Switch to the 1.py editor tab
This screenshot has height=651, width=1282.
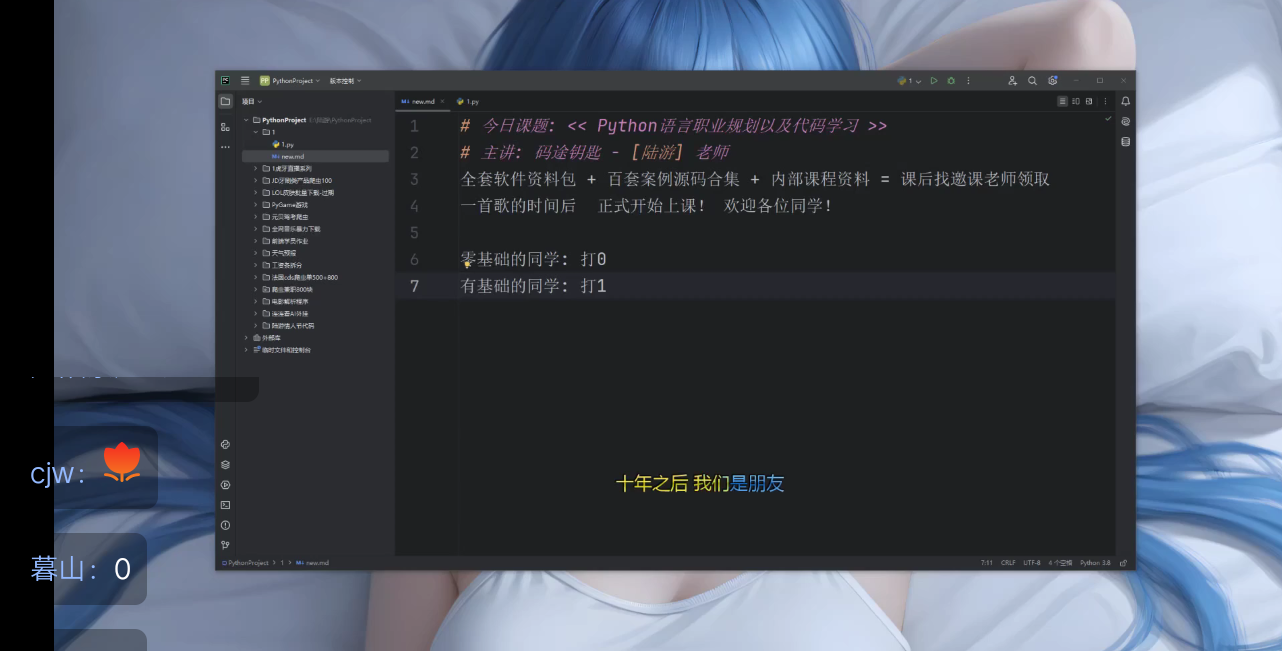468,102
